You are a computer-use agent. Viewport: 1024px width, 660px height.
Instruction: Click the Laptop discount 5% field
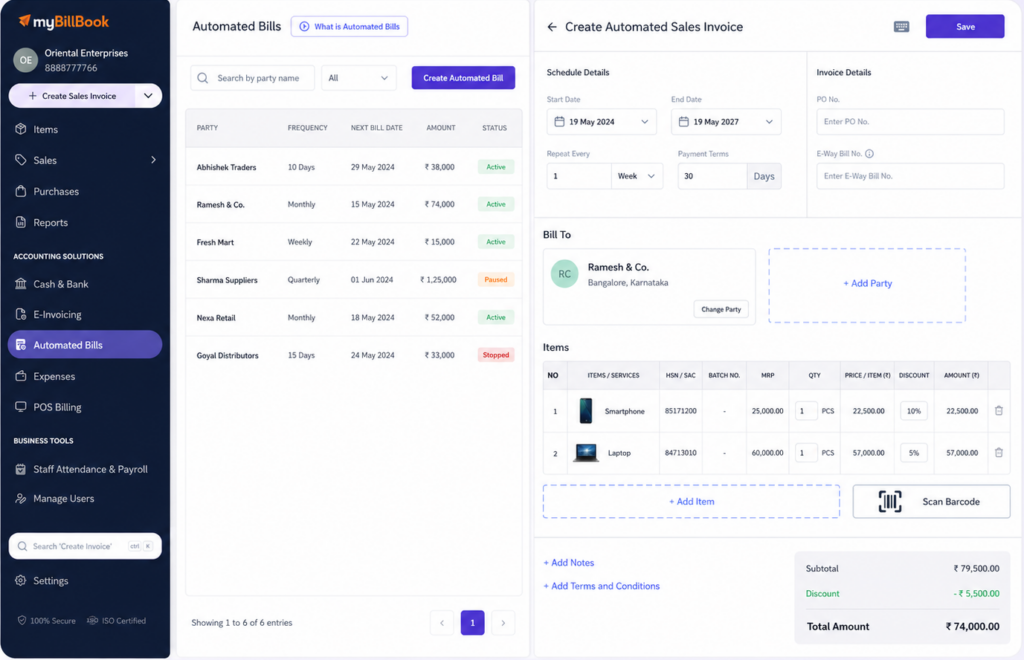914,452
